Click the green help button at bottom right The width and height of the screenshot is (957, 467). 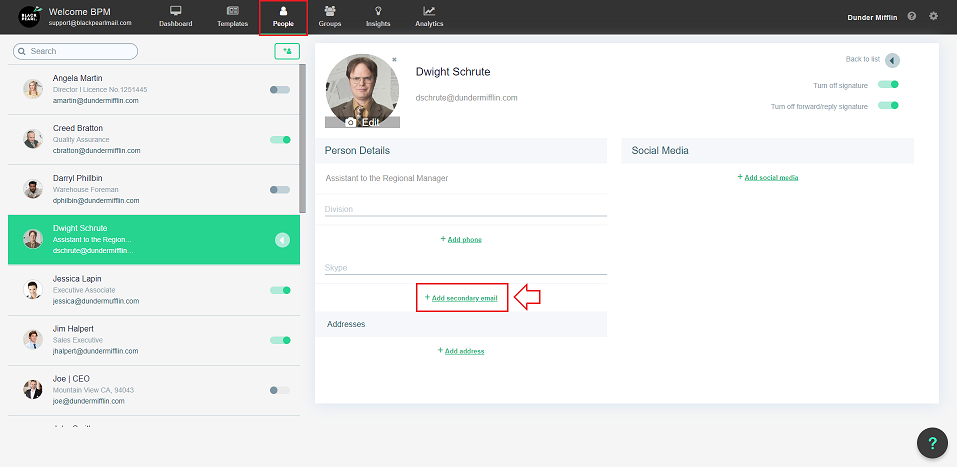point(932,443)
